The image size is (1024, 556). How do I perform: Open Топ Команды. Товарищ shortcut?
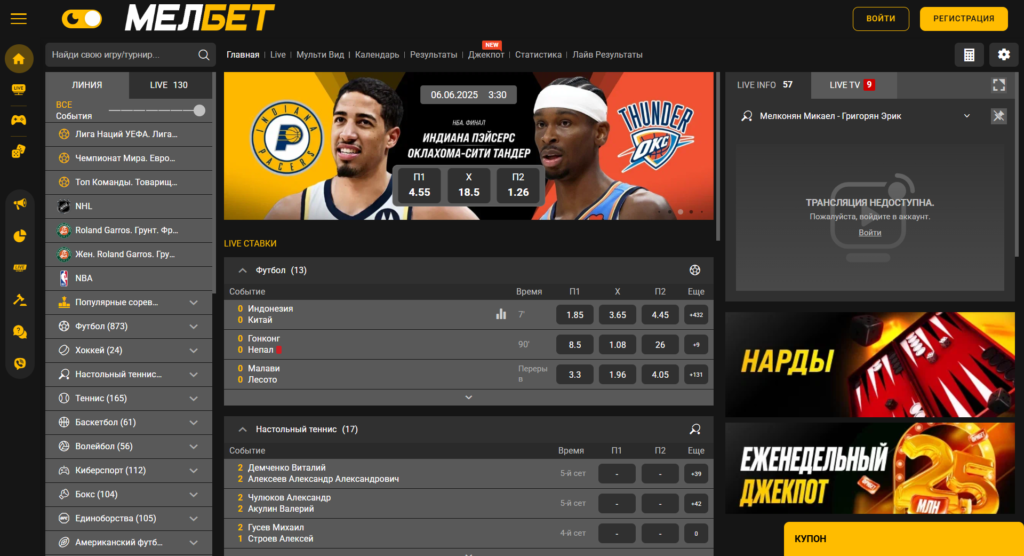[129, 182]
